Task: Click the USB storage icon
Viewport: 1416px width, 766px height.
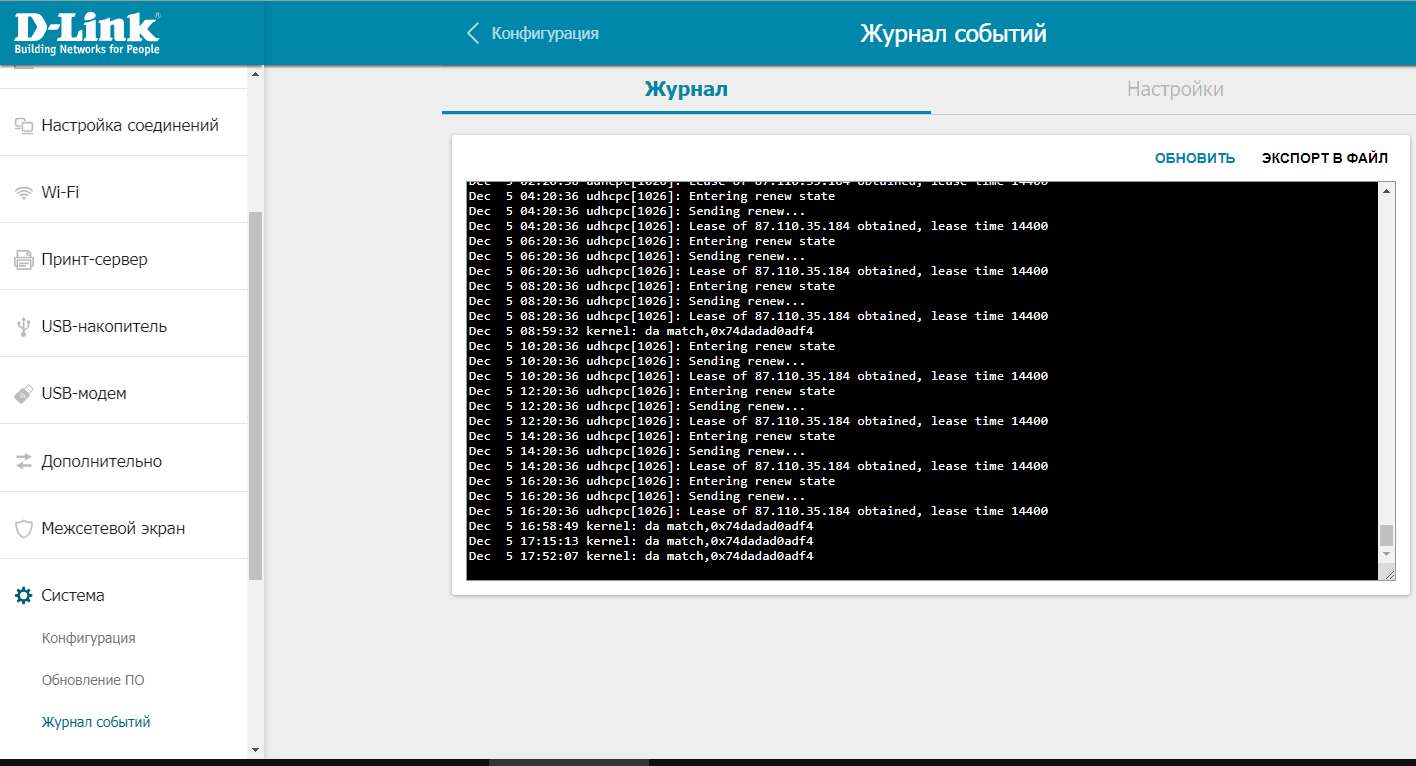Action: (24, 327)
